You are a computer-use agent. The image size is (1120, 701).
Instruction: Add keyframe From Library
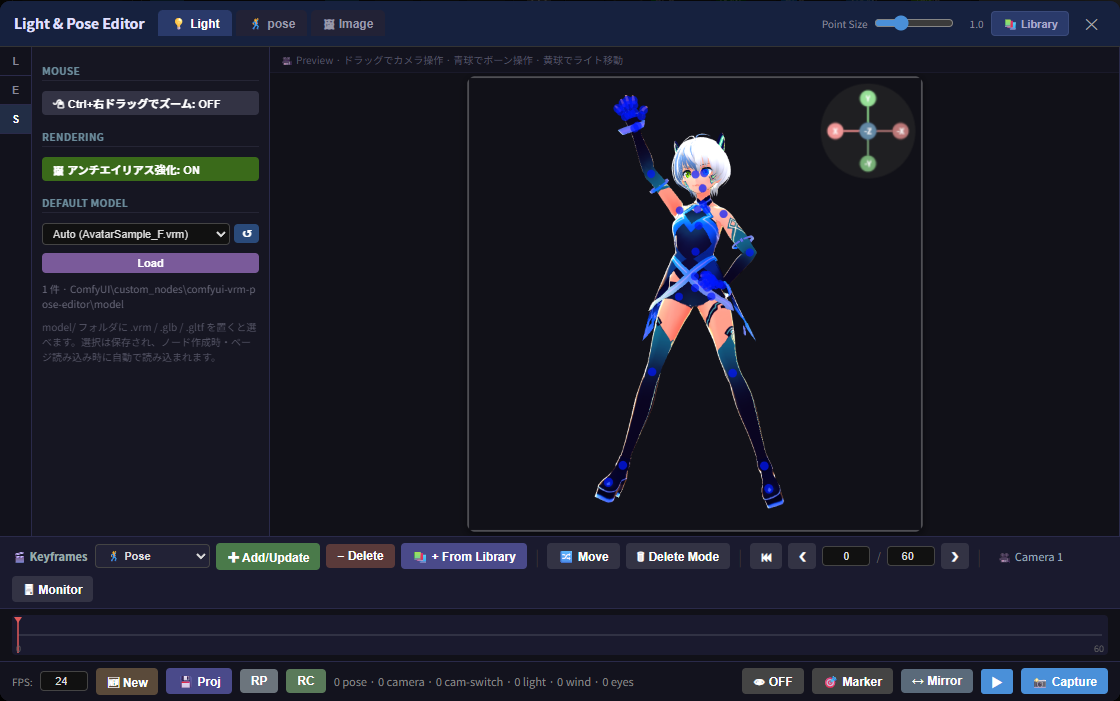click(464, 557)
